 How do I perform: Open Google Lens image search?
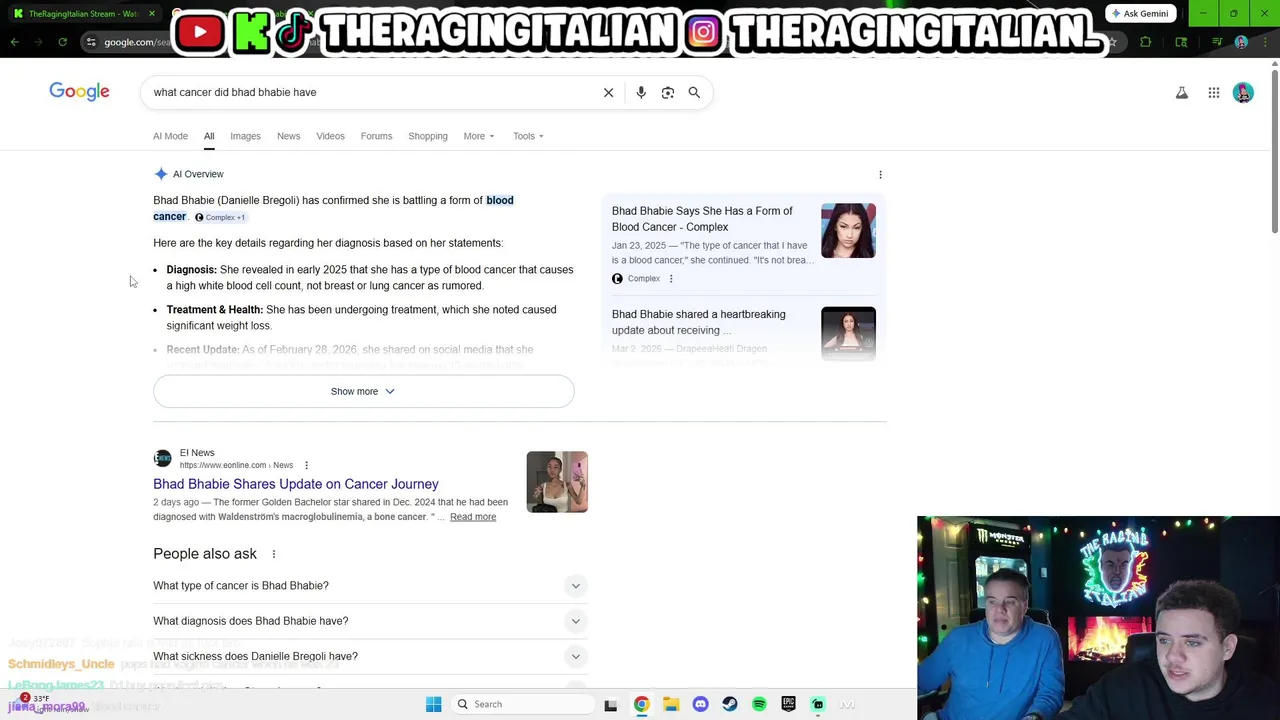[x=667, y=92]
